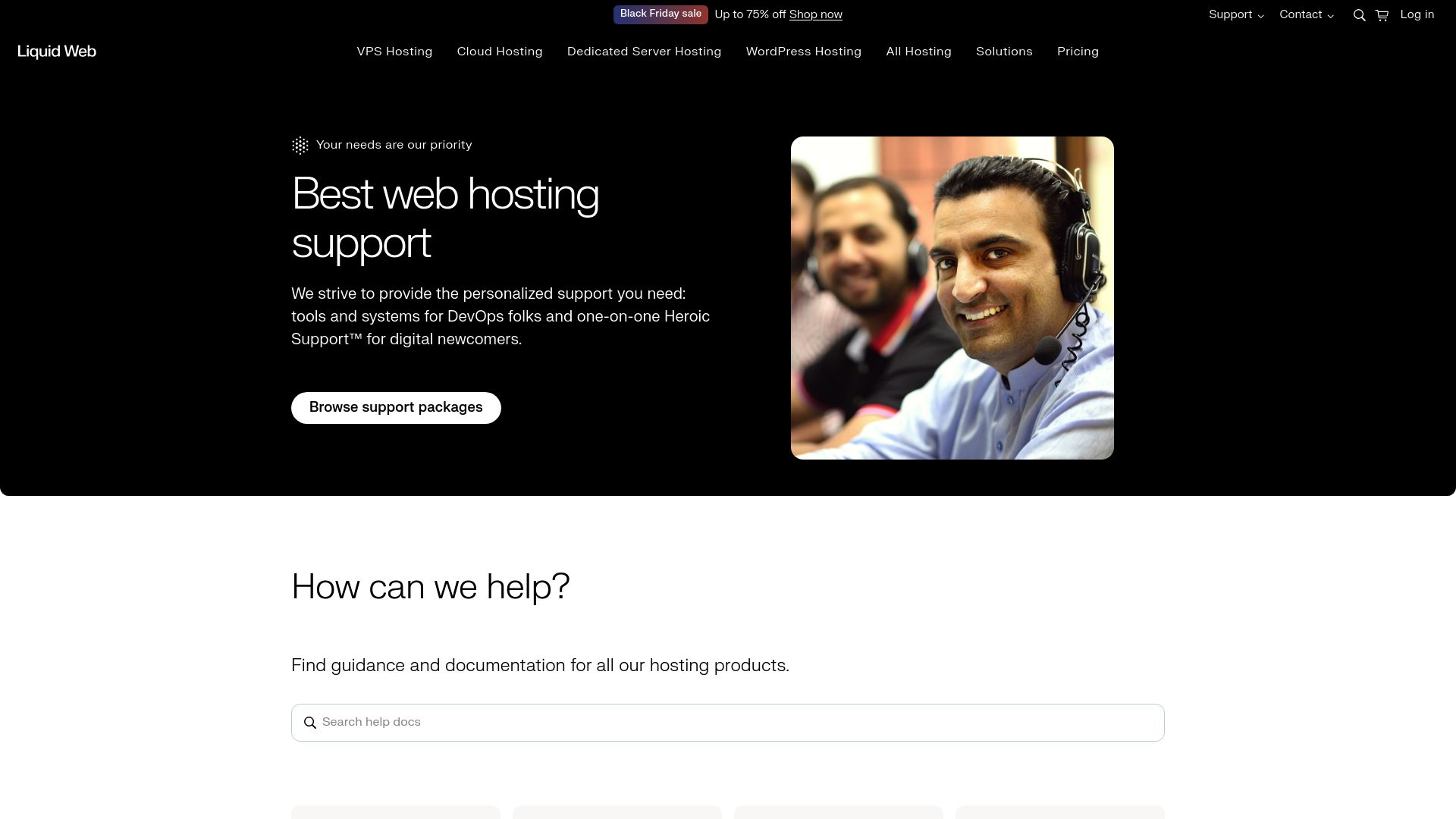Click the Search help docs input field
Image resolution: width=1456 pixels, height=819 pixels.
(682, 722)
